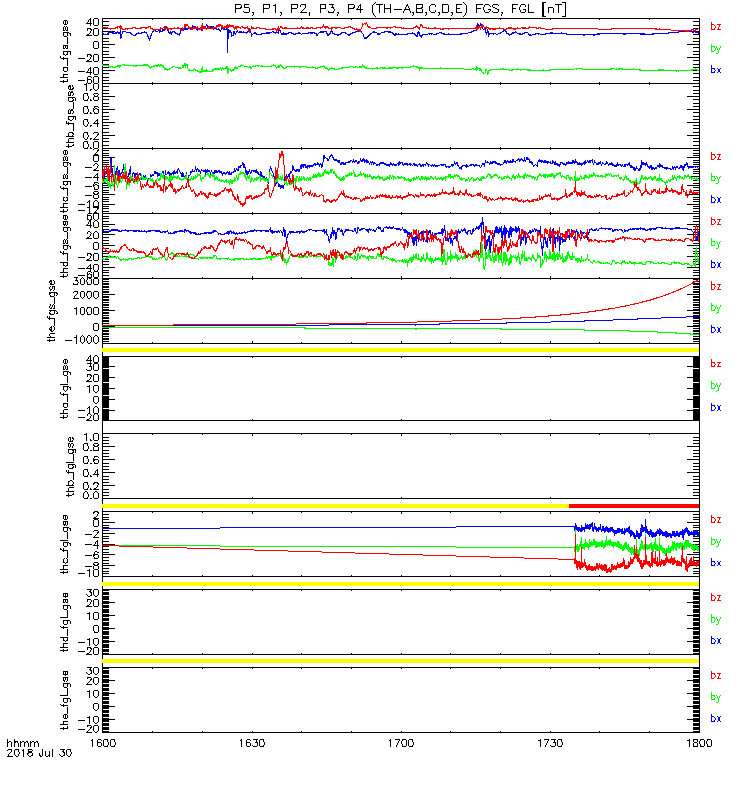Click the yellow status bar above tha_fgl_gse panel

coord(401,350)
